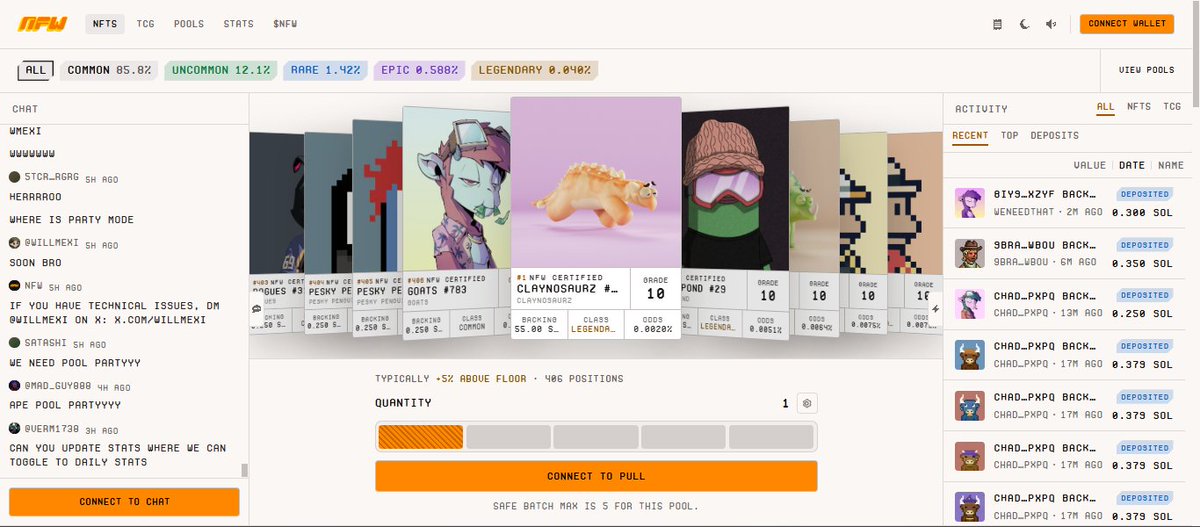Select NFTS in activity filter
This screenshot has height=527, width=1200.
(x=1138, y=106)
